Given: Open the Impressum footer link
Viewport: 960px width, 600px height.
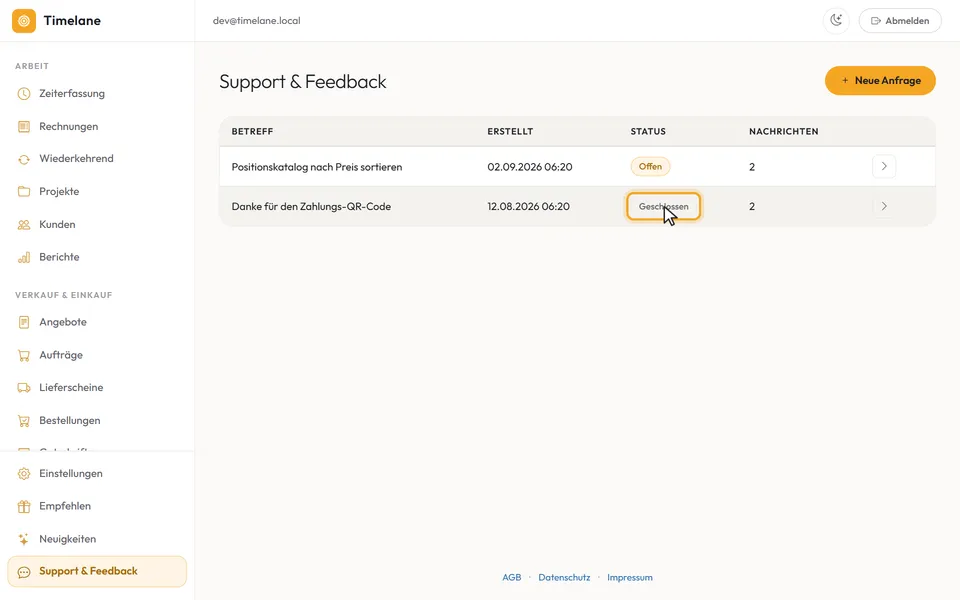Looking at the screenshot, I should (x=630, y=577).
